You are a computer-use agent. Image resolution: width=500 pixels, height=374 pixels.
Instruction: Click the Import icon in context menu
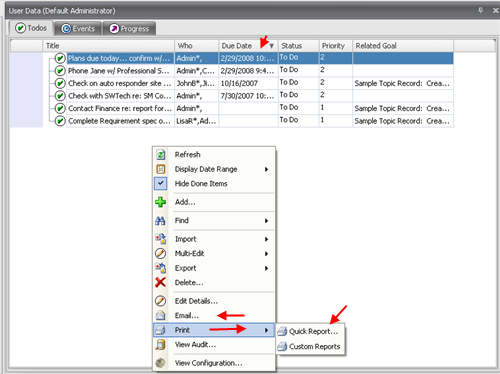tap(161, 239)
